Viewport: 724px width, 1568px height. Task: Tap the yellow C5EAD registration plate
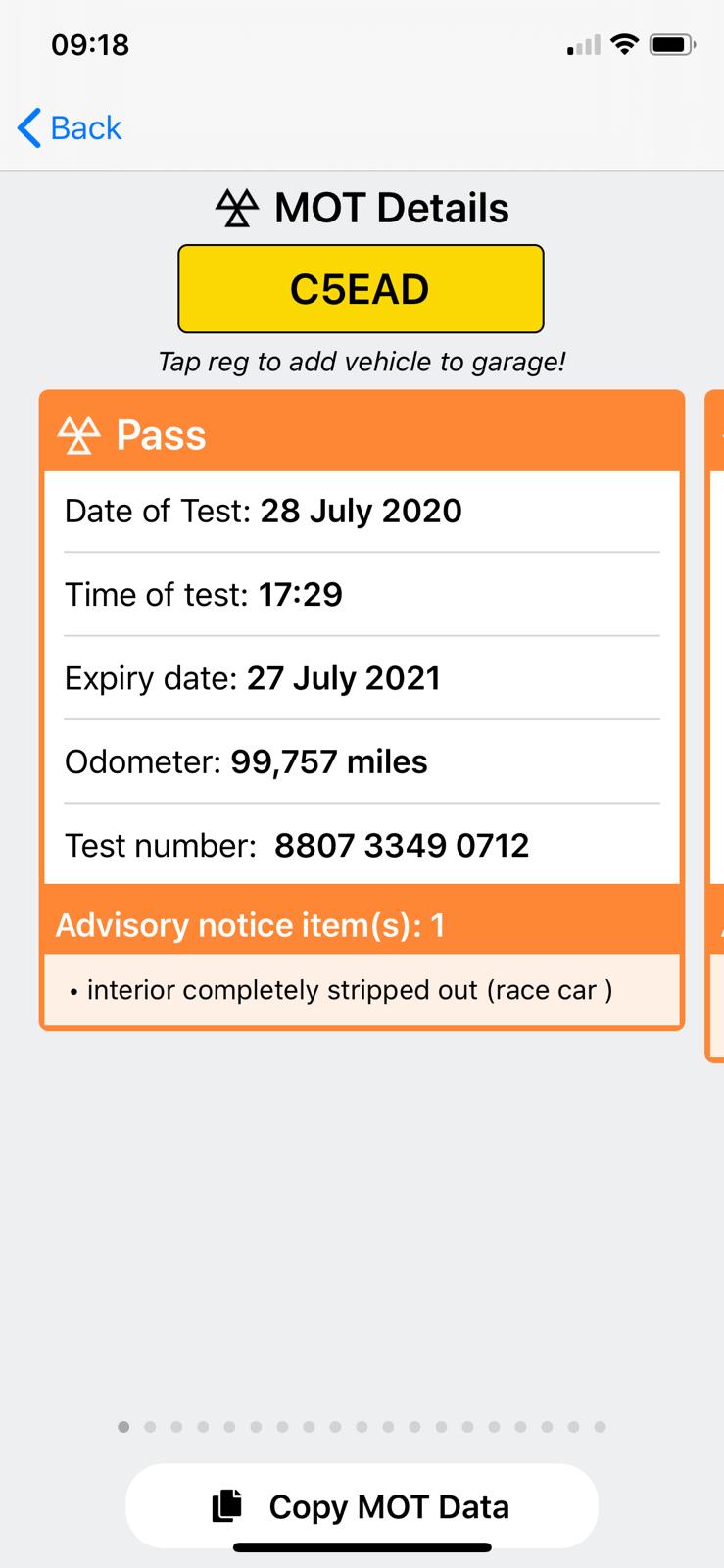coord(361,289)
